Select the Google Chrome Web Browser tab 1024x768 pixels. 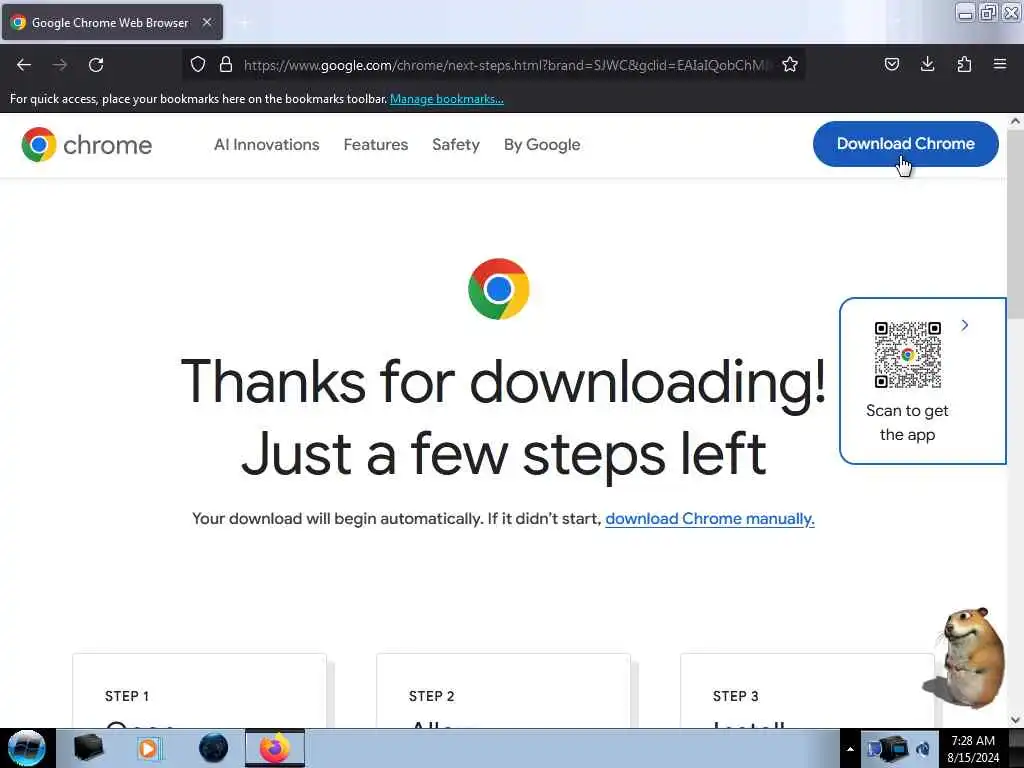click(x=112, y=23)
